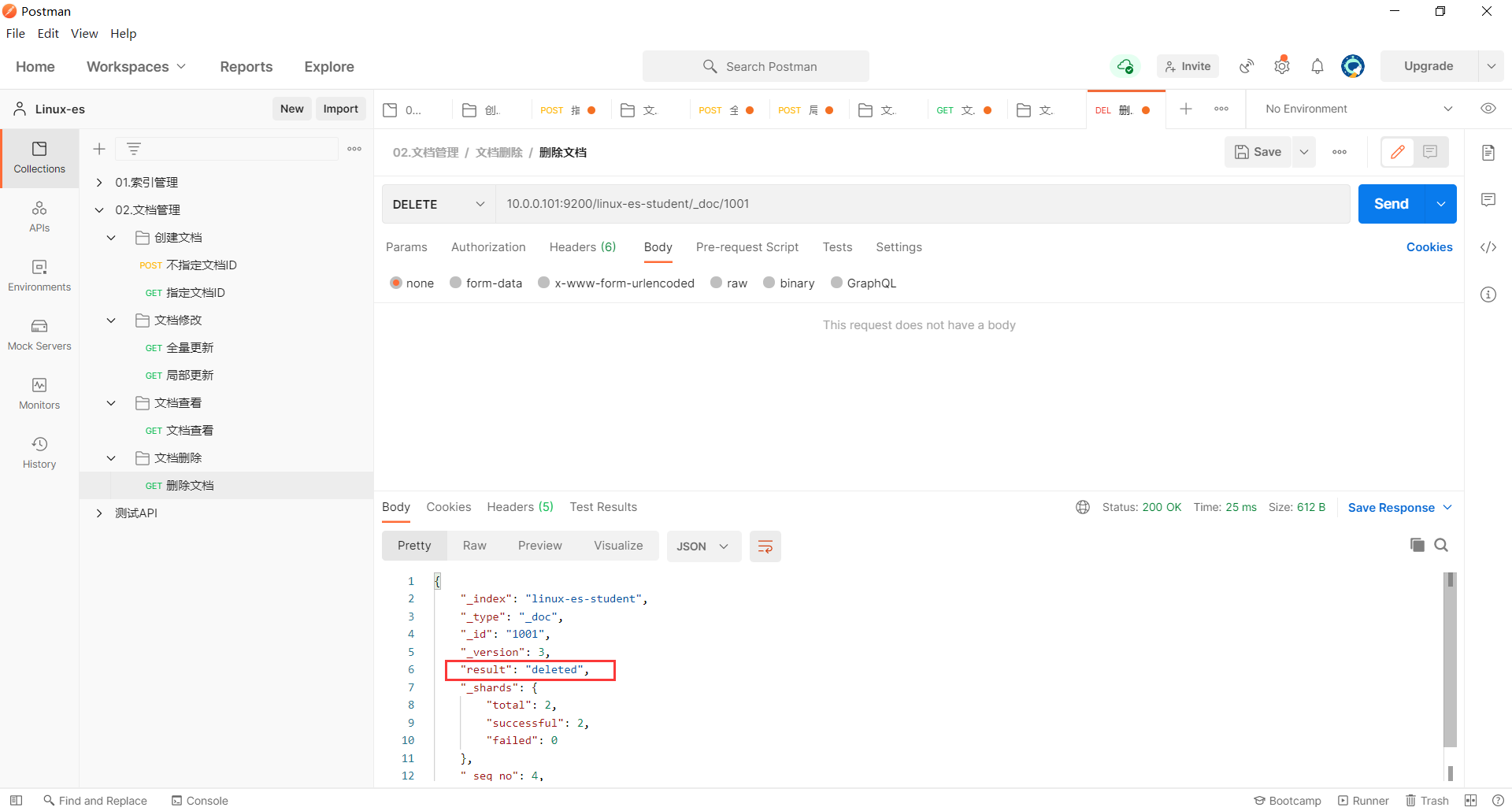1512x811 pixels.
Task: Open the request info icon
Action: (x=1488, y=294)
